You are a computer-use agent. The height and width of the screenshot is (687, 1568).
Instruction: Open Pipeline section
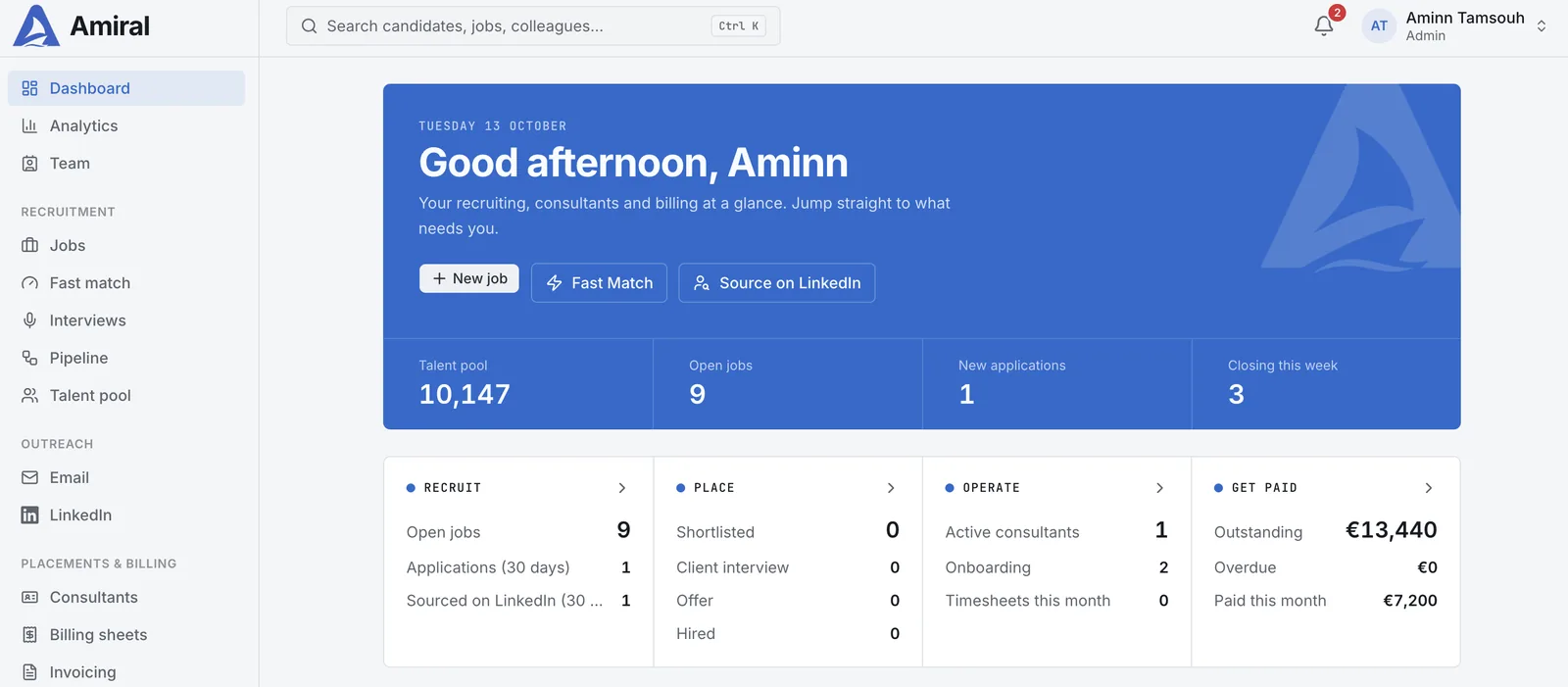126,358
